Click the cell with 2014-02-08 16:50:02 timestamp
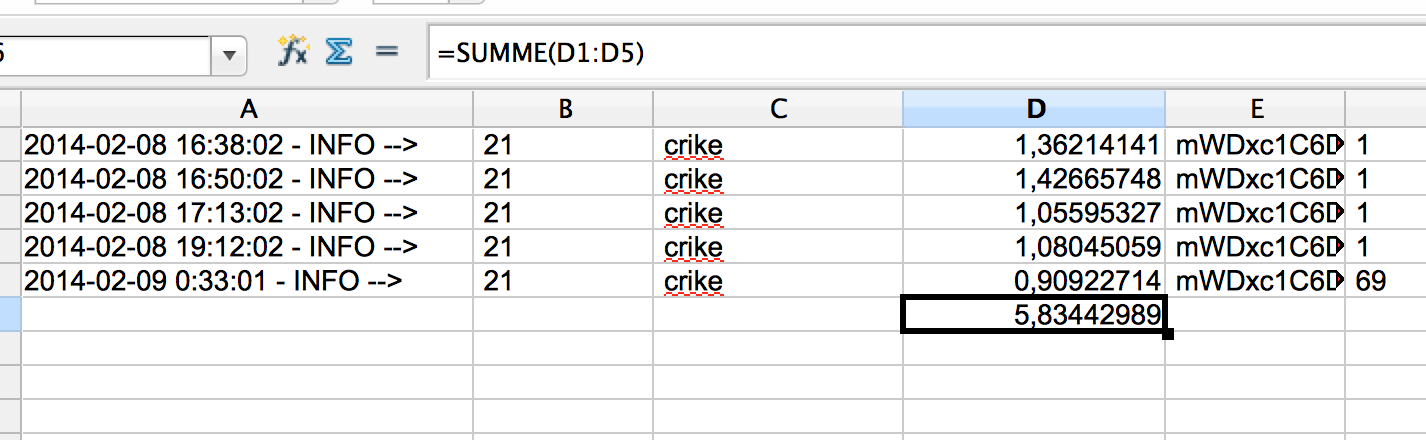The width and height of the screenshot is (1426, 440). (247, 179)
